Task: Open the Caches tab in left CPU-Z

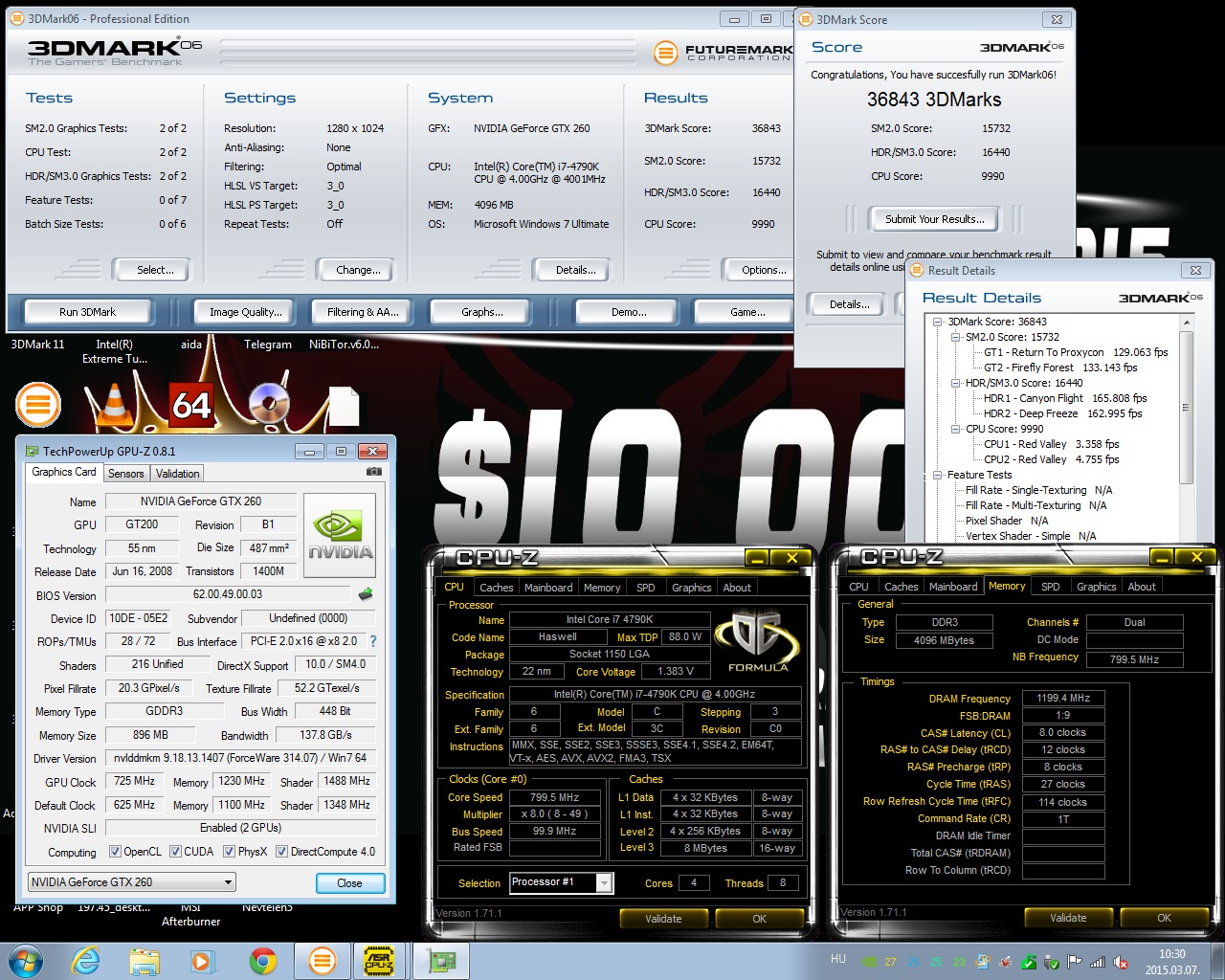Action: 496,588
